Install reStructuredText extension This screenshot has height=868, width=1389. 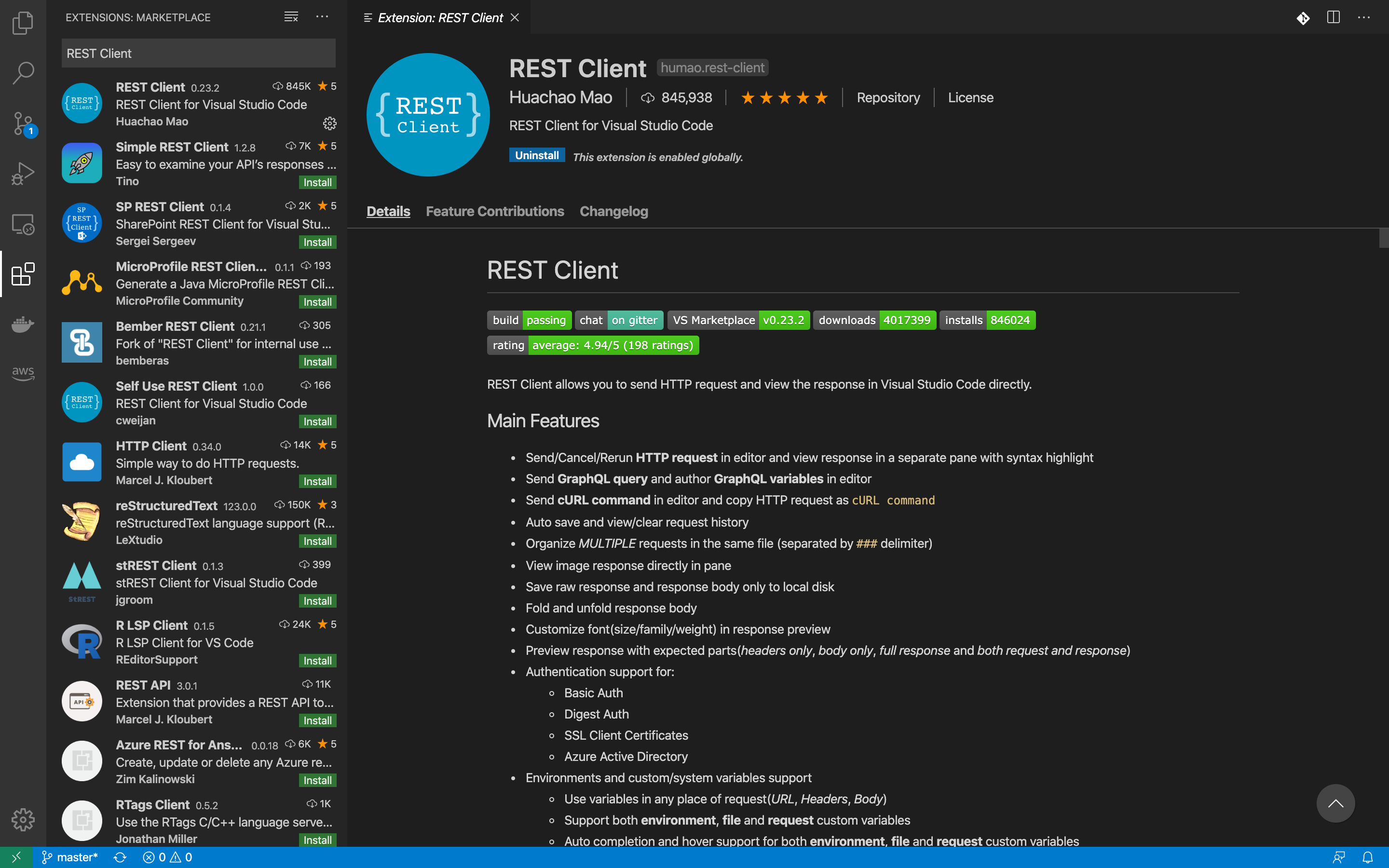[x=317, y=541]
